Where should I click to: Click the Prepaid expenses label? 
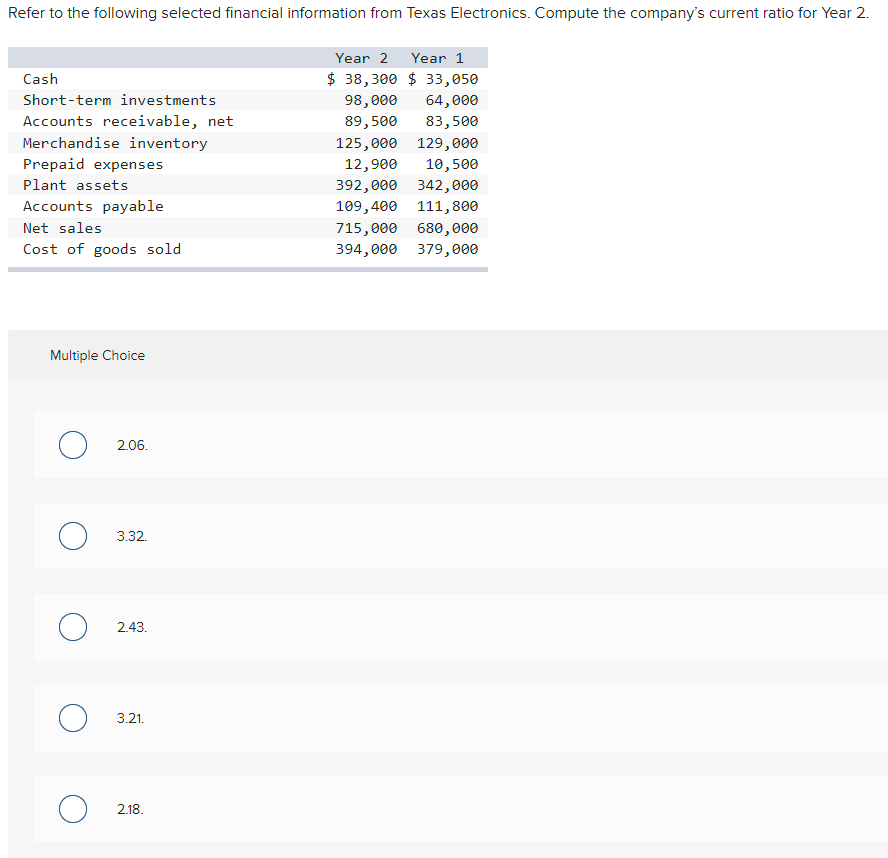click(93, 164)
